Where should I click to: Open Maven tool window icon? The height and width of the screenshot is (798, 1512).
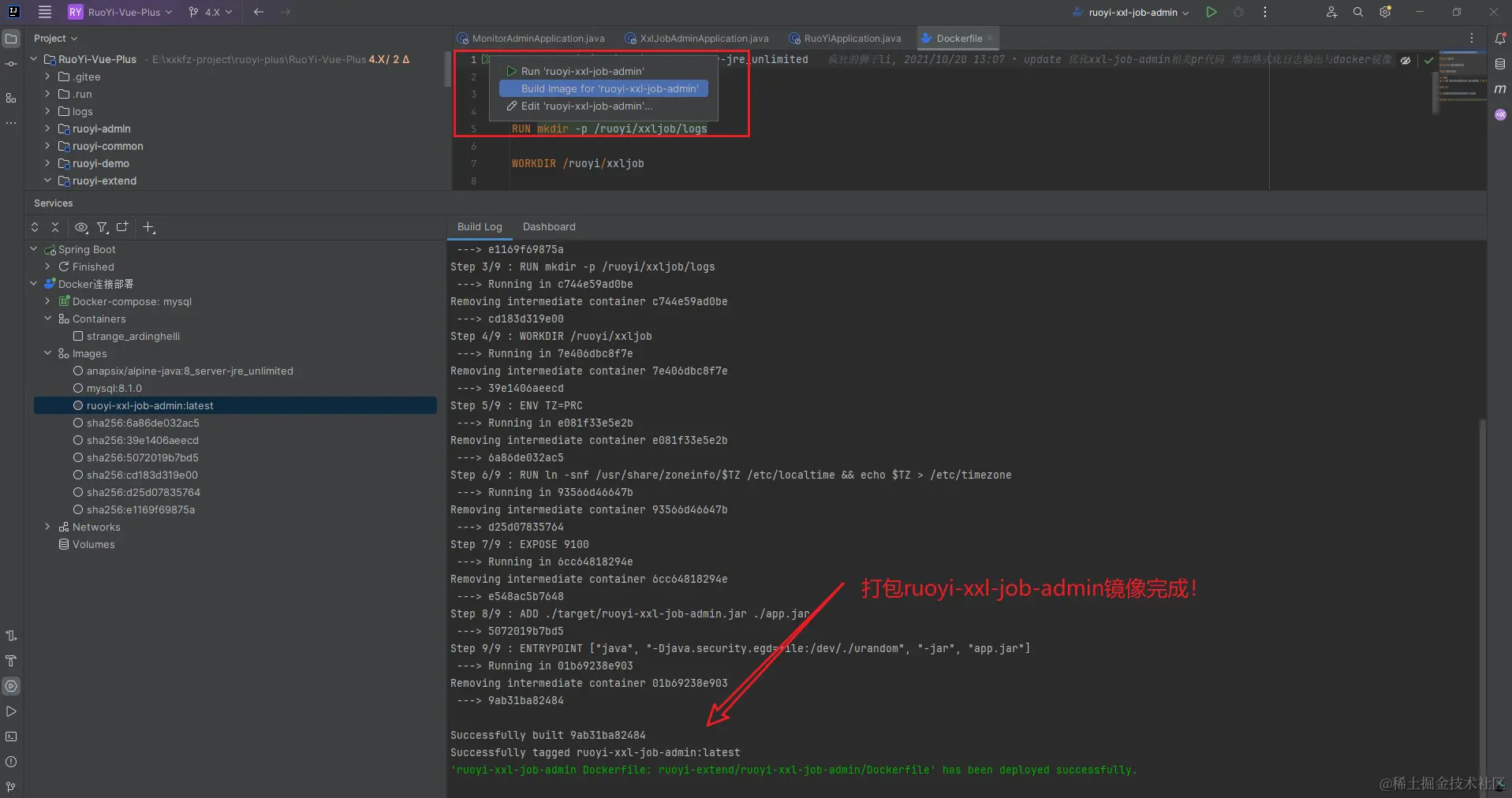[x=1500, y=89]
